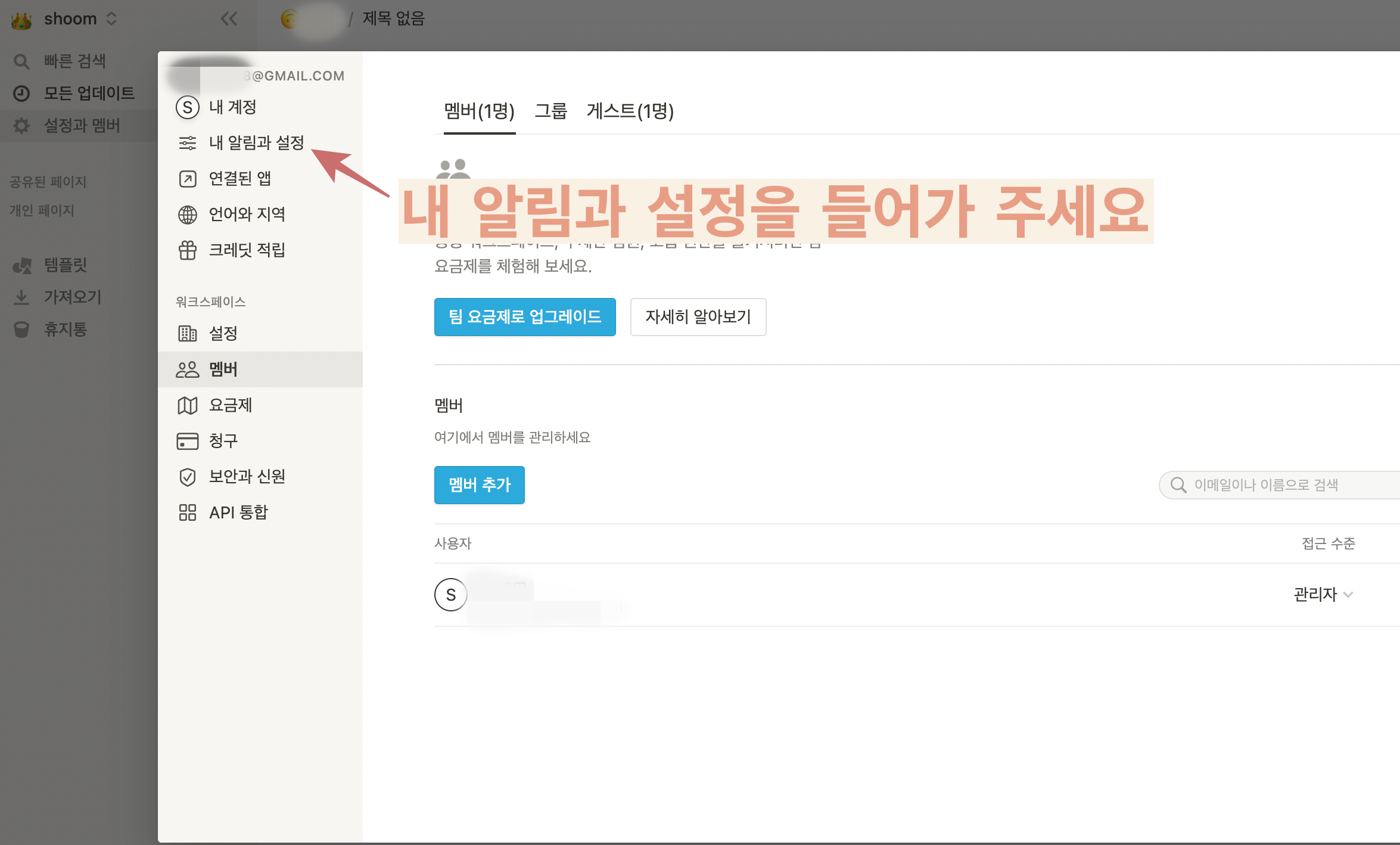
Task: Switch to the 멤버(1명) tab
Action: tap(479, 111)
